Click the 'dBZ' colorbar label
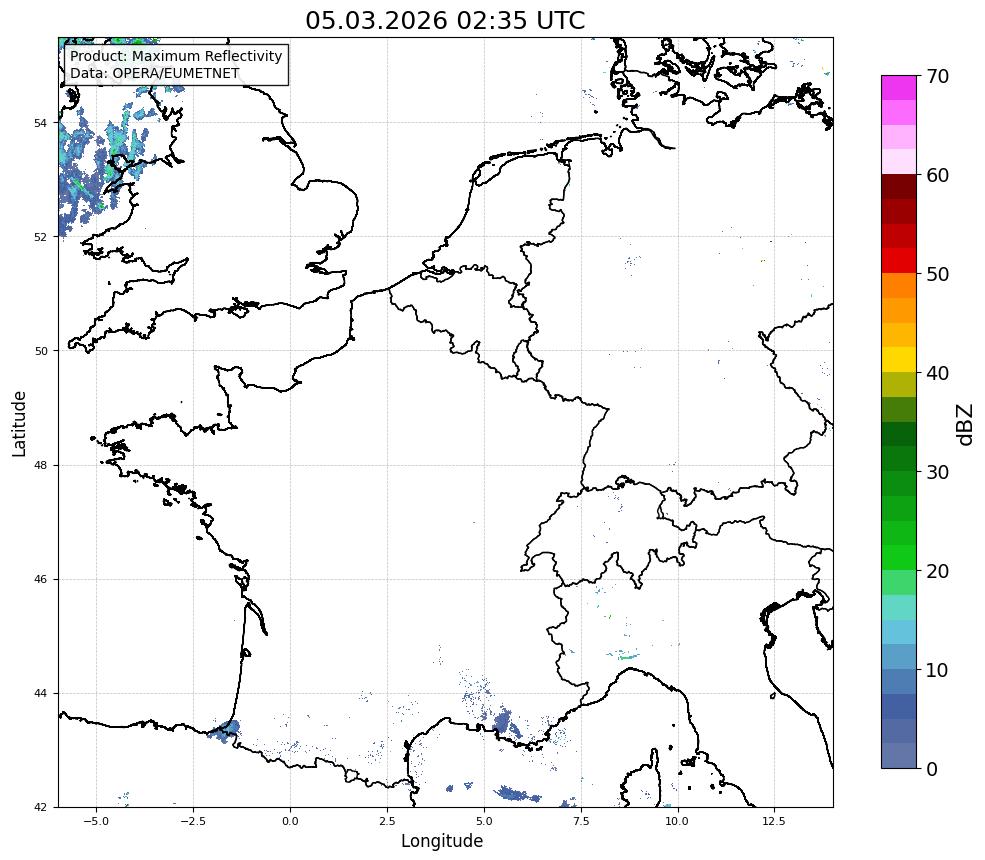 tap(966, 425)
